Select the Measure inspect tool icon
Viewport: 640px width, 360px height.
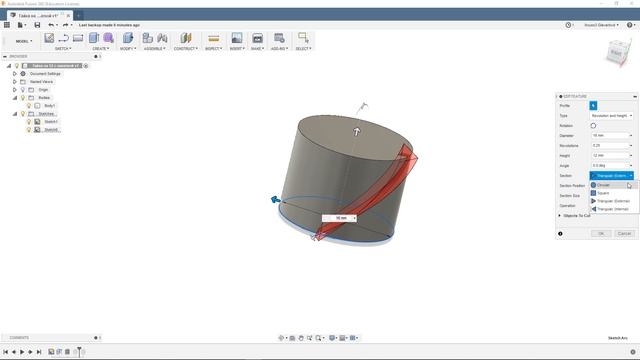pos(213,38)
